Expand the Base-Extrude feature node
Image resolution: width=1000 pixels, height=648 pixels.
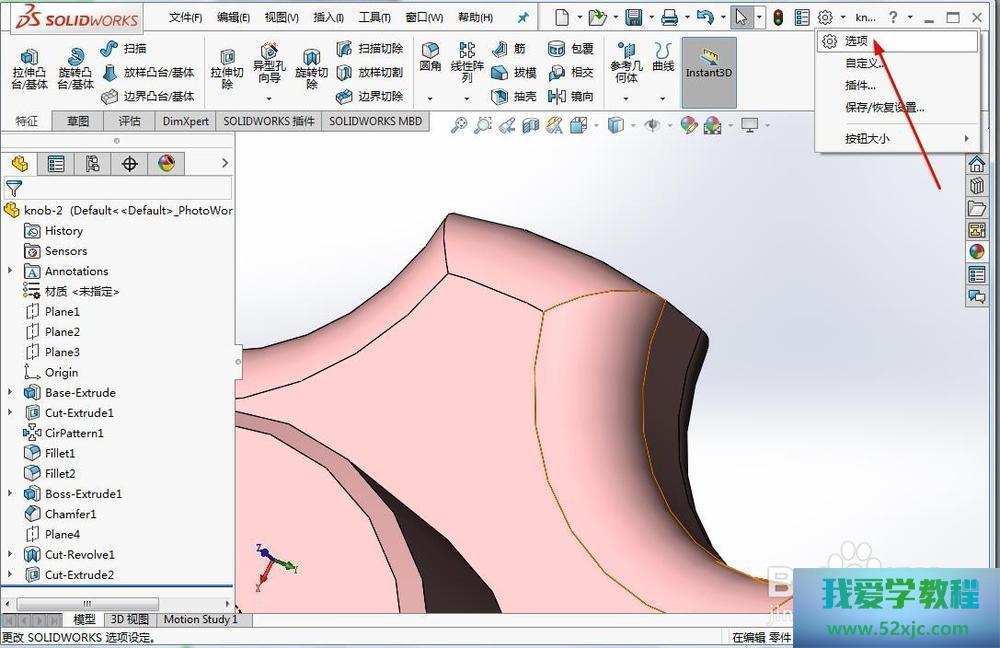pos(11,392)
